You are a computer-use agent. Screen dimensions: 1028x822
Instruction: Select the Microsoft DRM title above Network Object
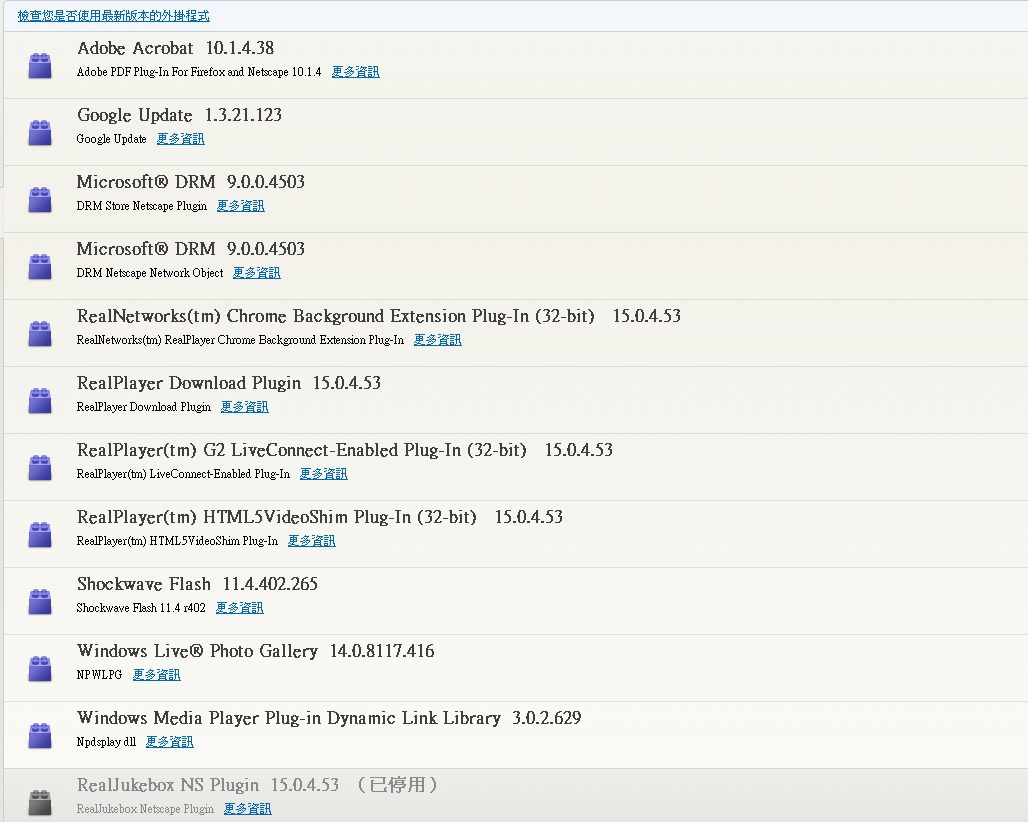tap(191, 249)
